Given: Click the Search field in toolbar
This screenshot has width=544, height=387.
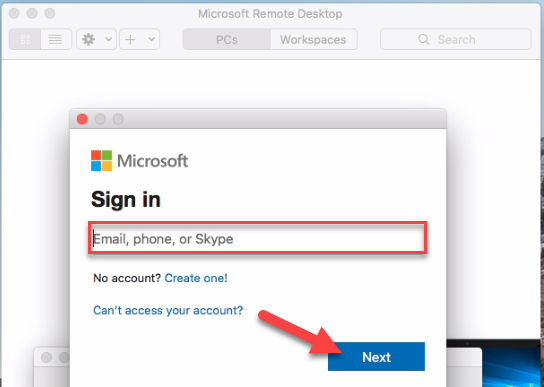Looking at the screenshot, I should pyautogui.click(x=456, y=39).
